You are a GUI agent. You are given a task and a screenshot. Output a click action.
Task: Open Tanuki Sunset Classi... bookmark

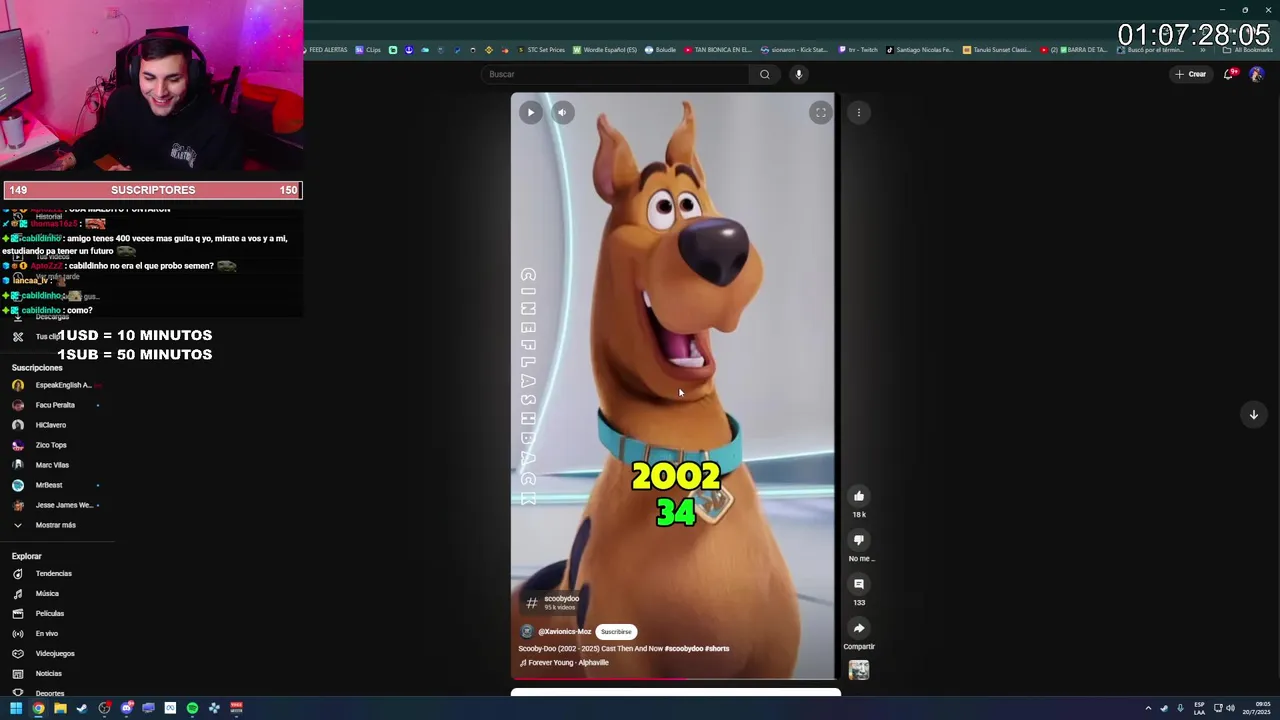(997, 50)
